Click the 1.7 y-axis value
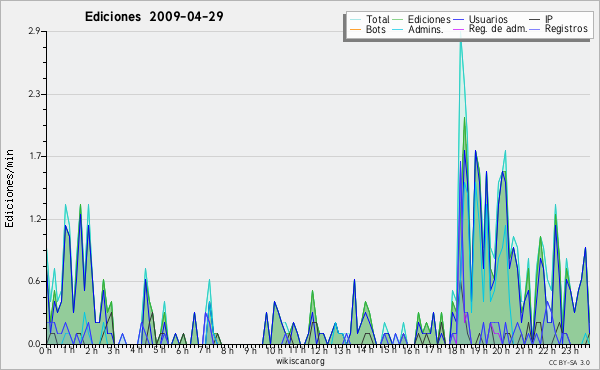Viewport: 600px width, 370px height. tap(34, 156)
